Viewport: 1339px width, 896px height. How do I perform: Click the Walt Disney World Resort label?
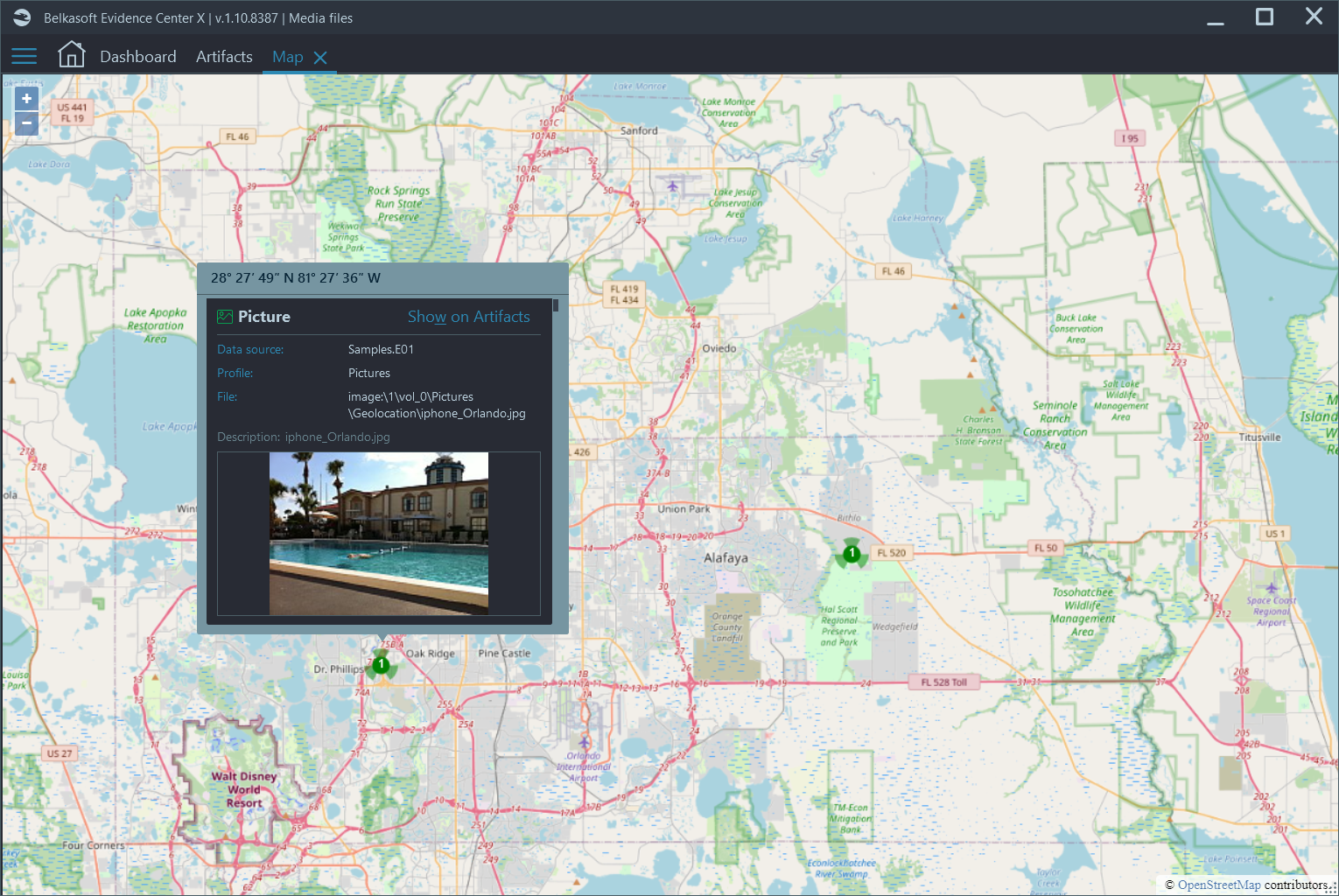[244, 789]
